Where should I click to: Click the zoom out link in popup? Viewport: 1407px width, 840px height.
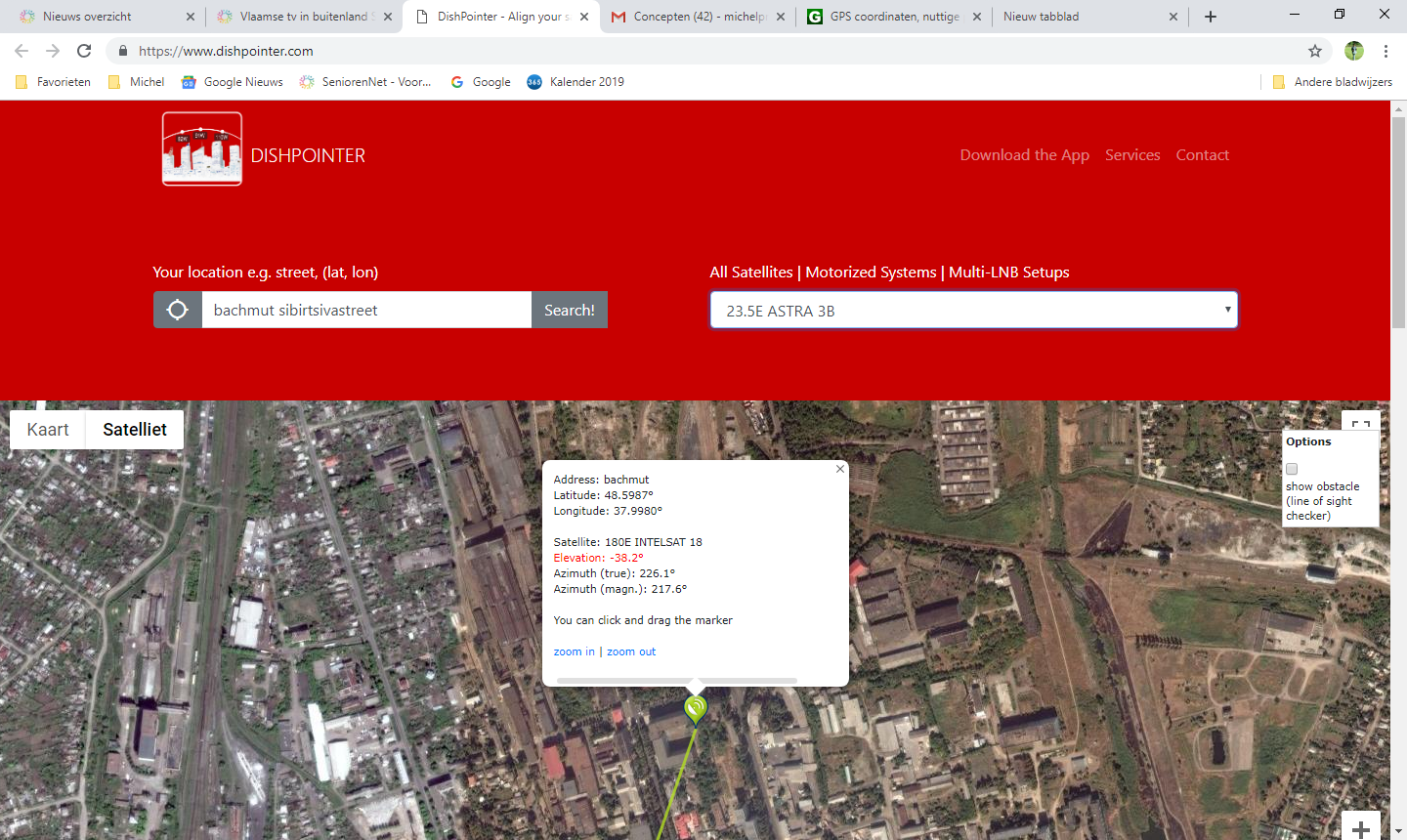[631, 651]
